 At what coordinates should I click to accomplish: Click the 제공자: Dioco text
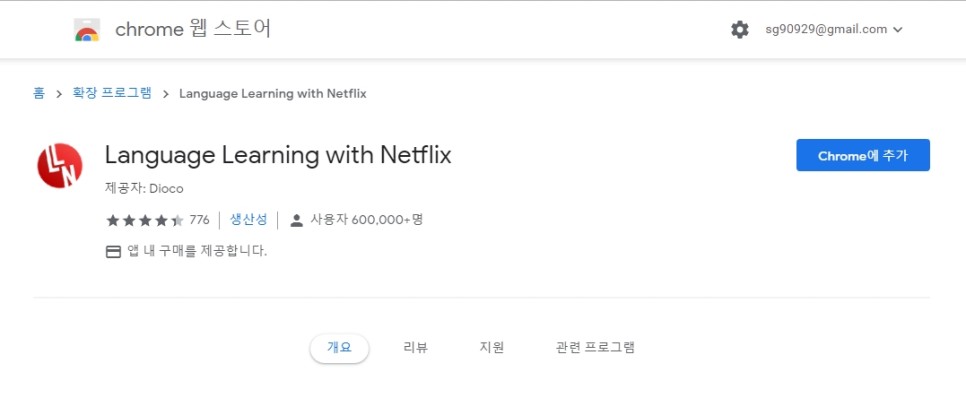[x=144, y=189]
